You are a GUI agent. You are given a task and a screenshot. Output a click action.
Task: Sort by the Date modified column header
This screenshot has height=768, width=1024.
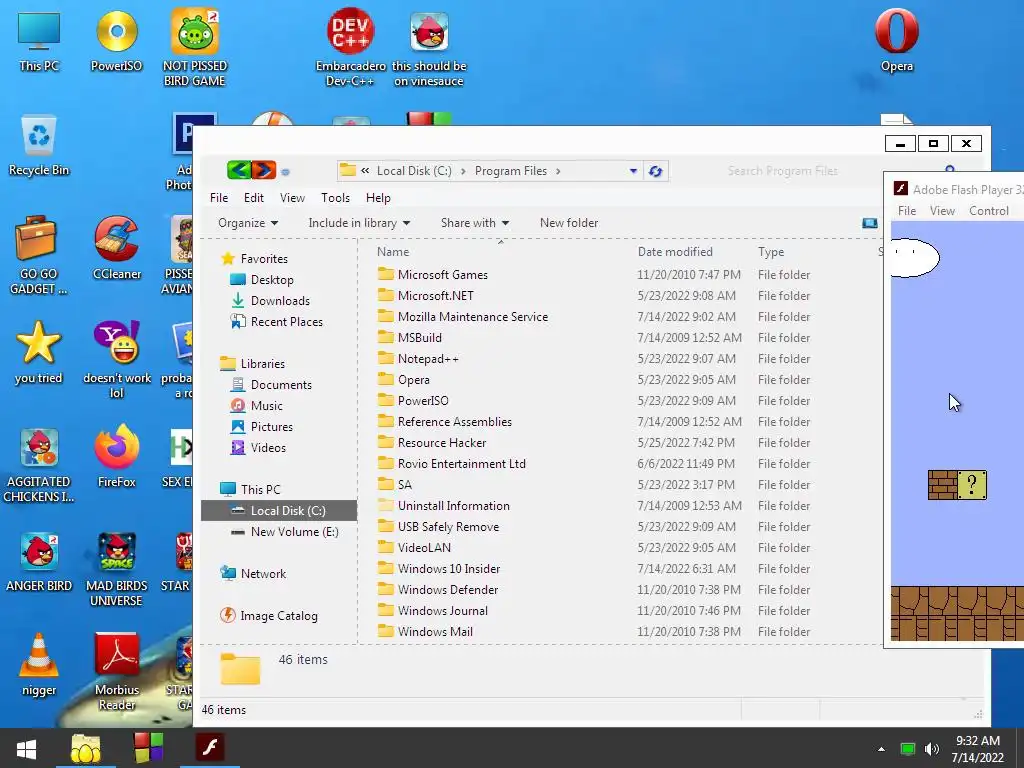pyautogui.click(x=675, y=252)
